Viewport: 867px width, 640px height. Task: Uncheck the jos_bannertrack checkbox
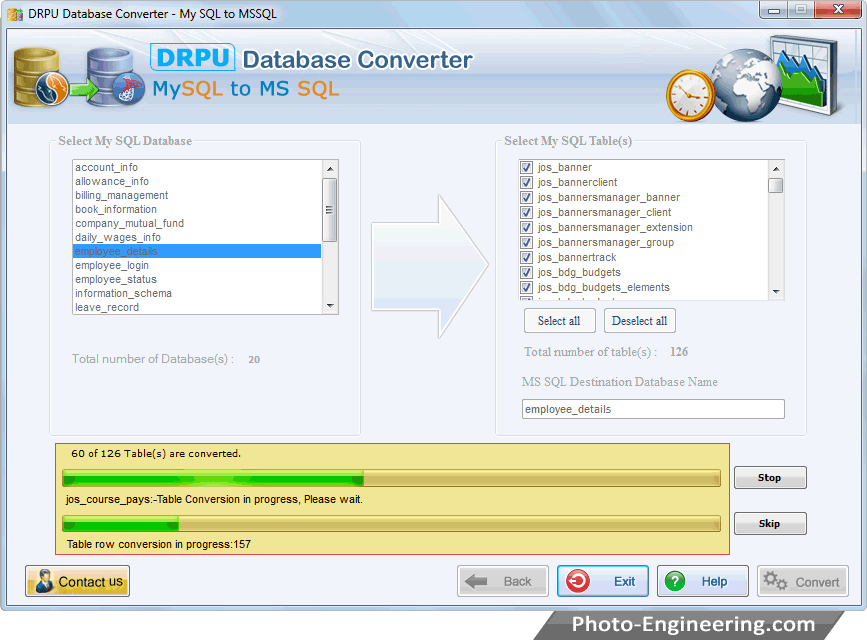coord(526,257)
